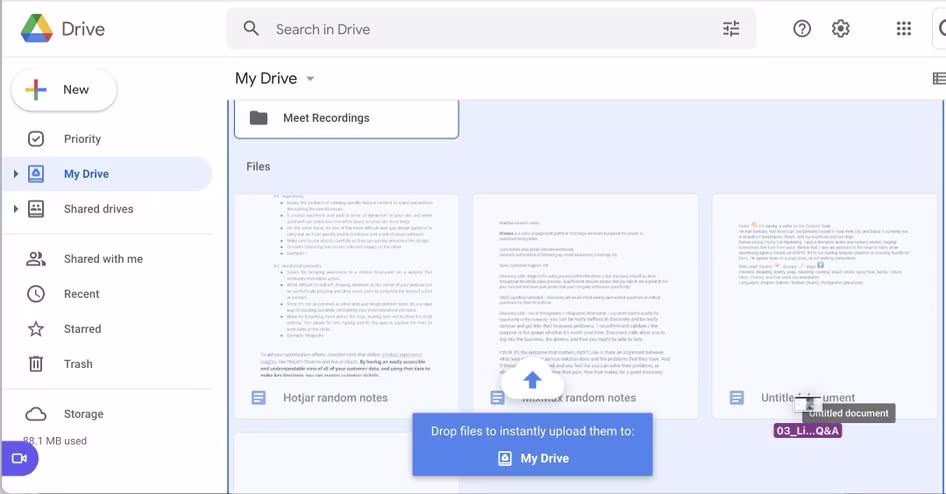Click the Shared with me people icon
Image resolution: width=946 pixels, height=494 pixels.
coord(36,259)
